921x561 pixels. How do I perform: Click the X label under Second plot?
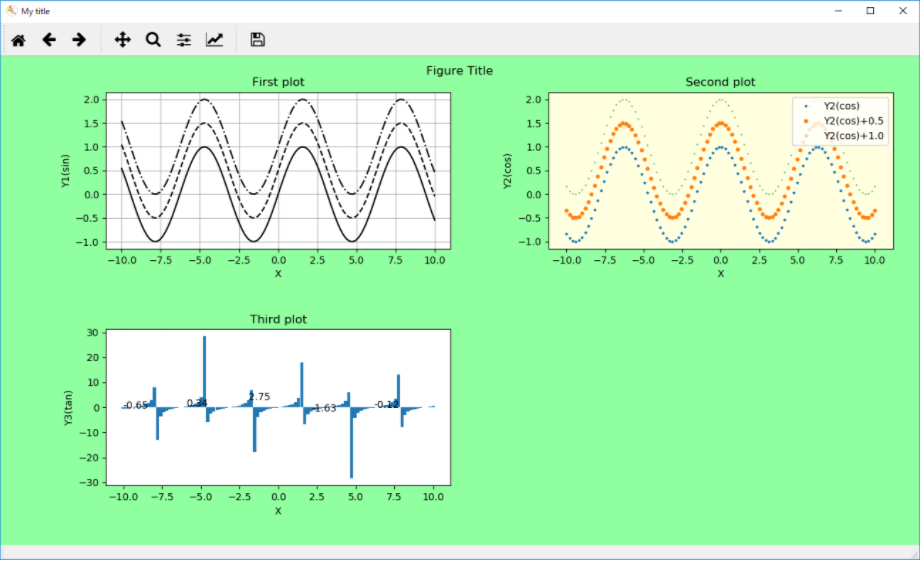721,274
